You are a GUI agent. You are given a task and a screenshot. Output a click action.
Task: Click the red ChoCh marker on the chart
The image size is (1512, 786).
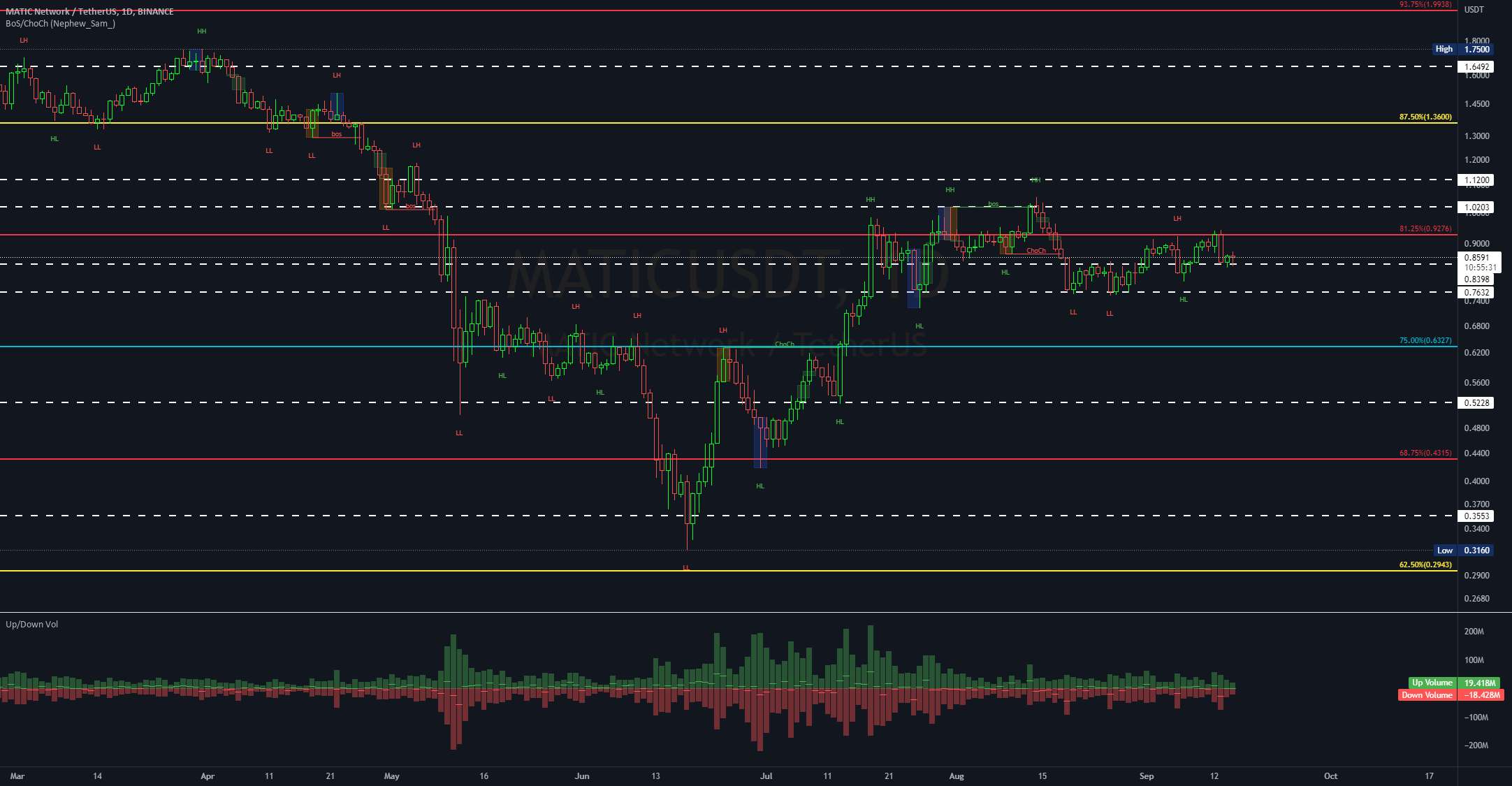tap(1036, 251)
